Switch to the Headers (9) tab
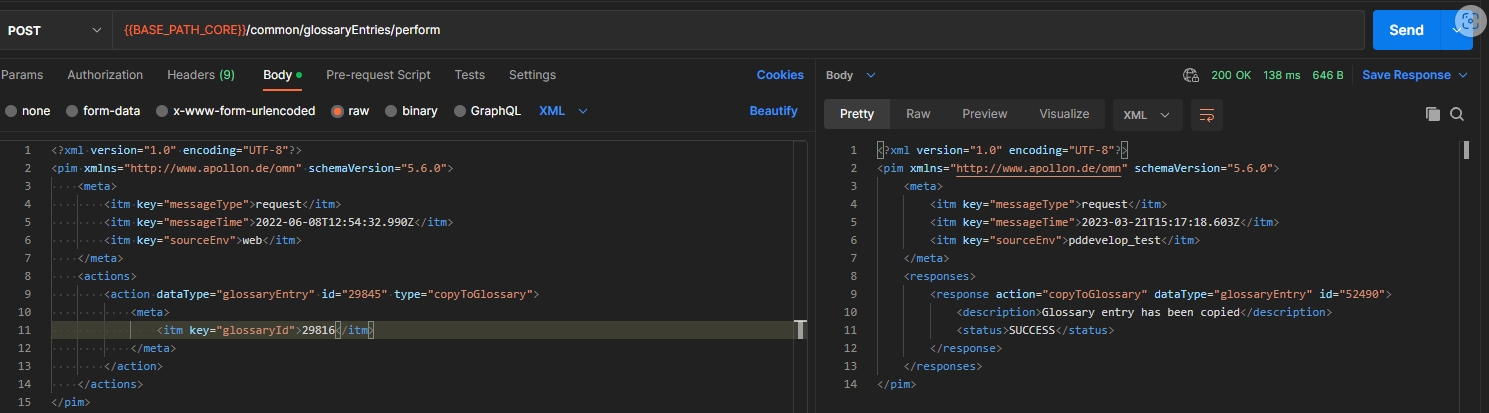 (x=200, y=75)
